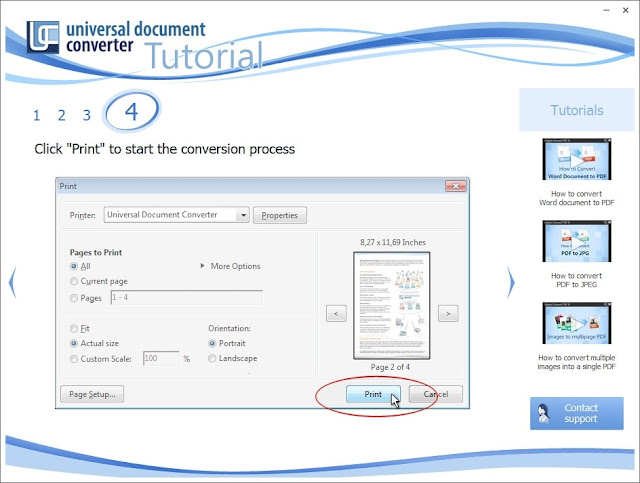Click the page preview thumbnail
The height and width of the screenshot is (483, 640).
pos(391,305)
